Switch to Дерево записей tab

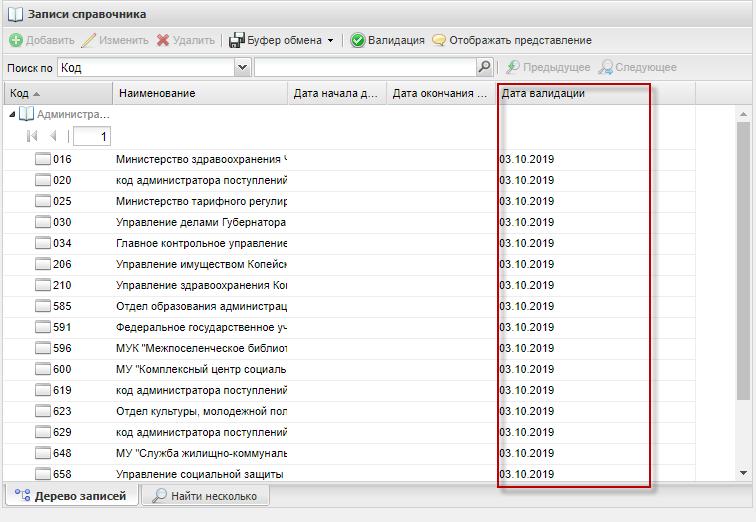(71, 496)
